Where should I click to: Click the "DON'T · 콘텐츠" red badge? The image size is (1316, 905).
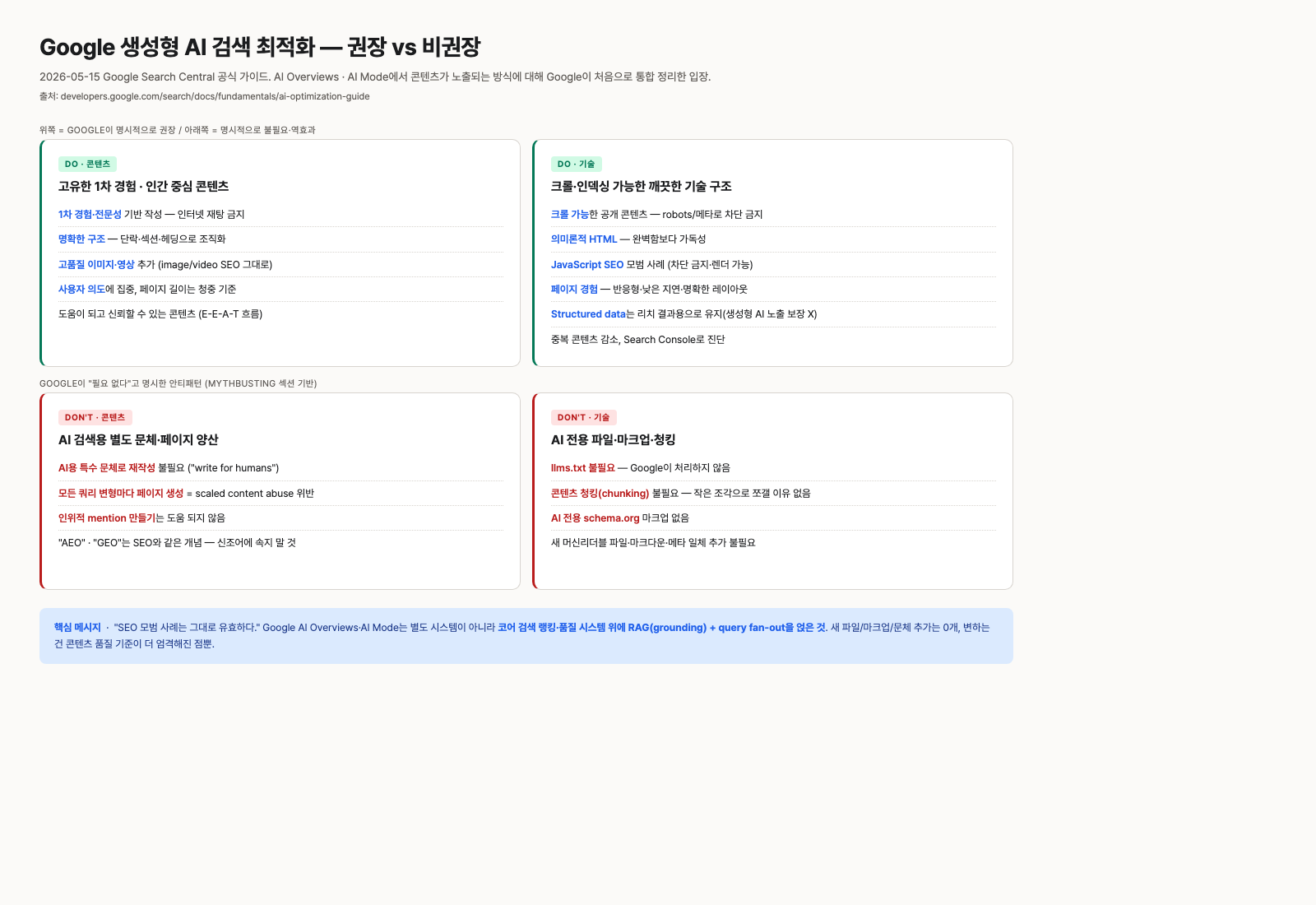click(95, 417)
